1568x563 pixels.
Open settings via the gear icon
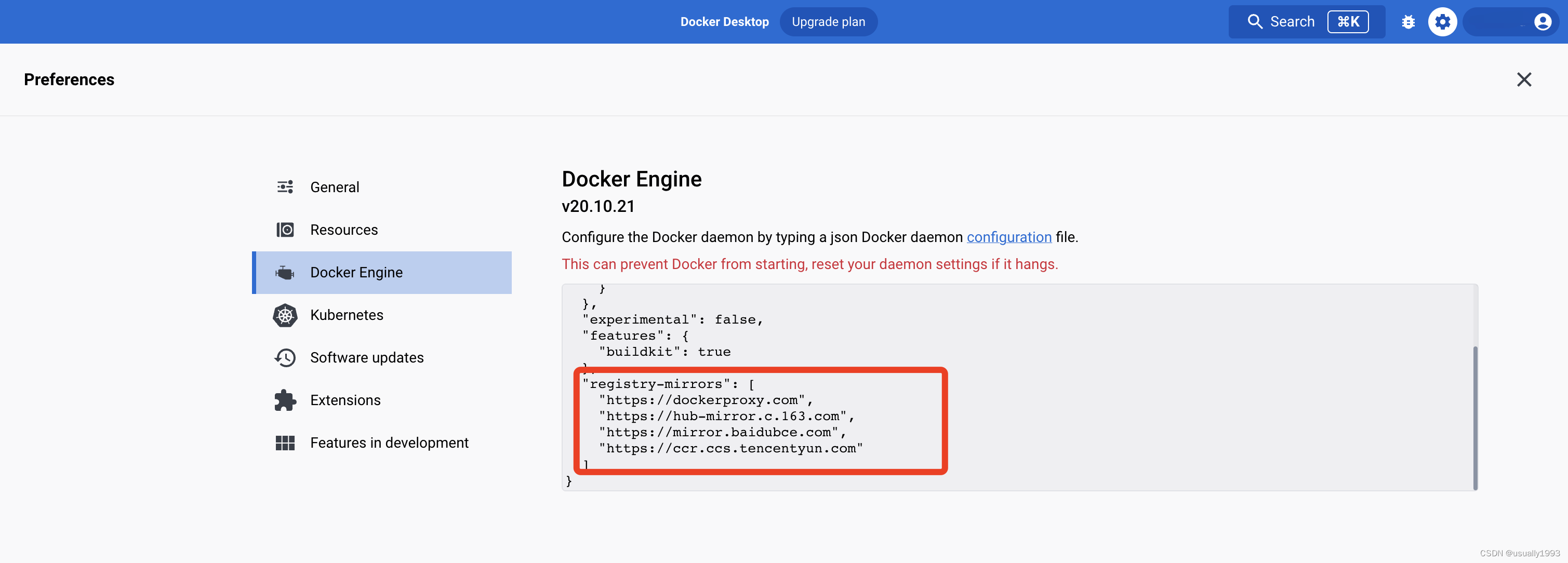[x=1442, y=22]
